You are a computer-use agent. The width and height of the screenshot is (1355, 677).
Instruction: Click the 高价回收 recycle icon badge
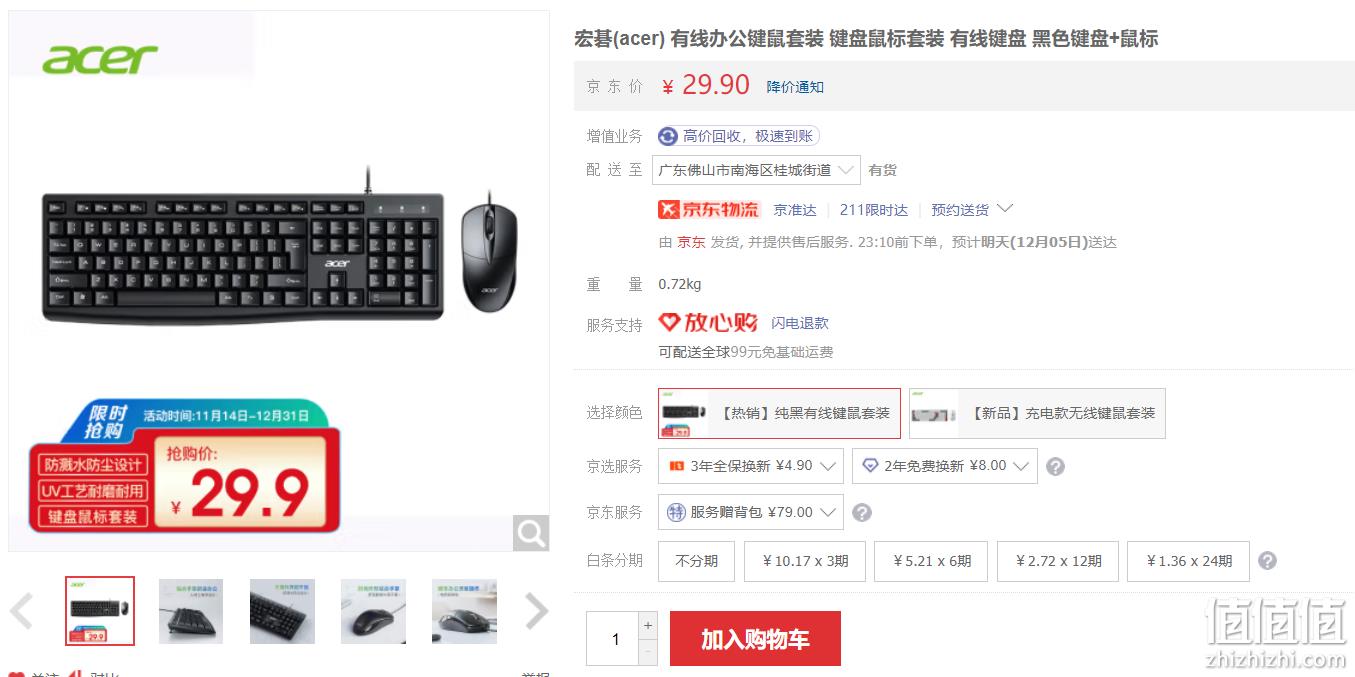click(668, 136)
